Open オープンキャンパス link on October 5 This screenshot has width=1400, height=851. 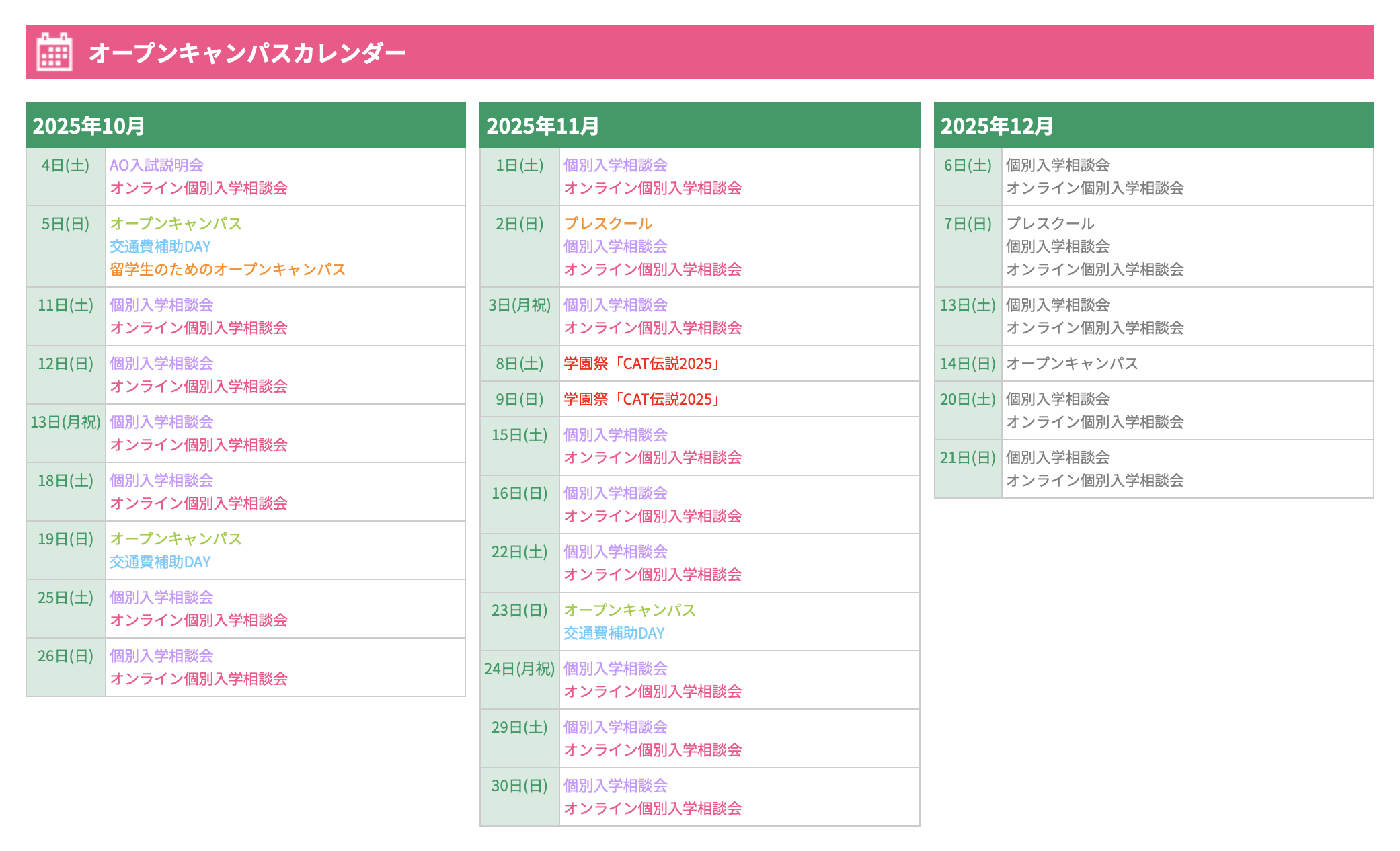[175, 224]
